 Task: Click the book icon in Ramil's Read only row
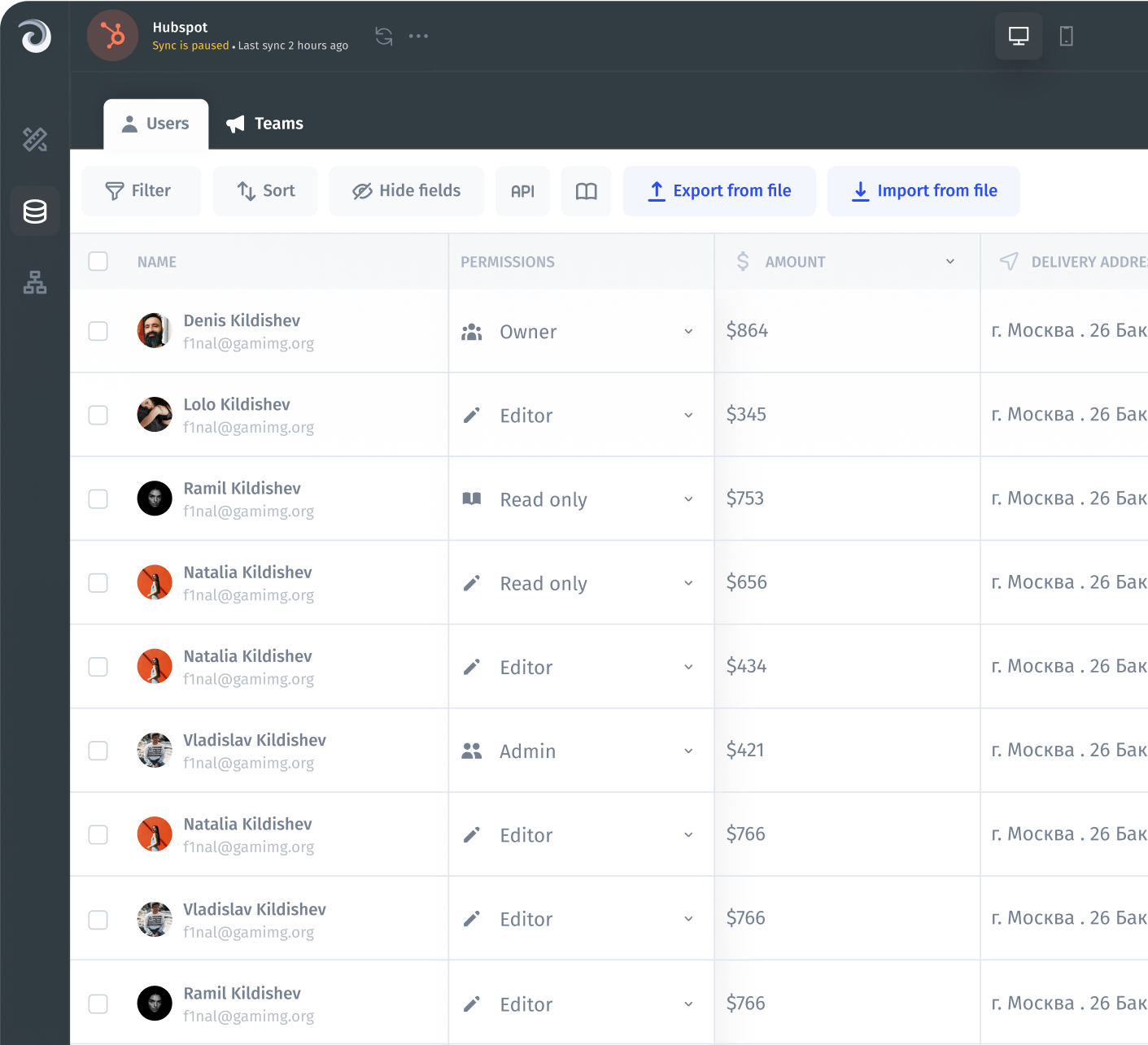tap(472, 499)
